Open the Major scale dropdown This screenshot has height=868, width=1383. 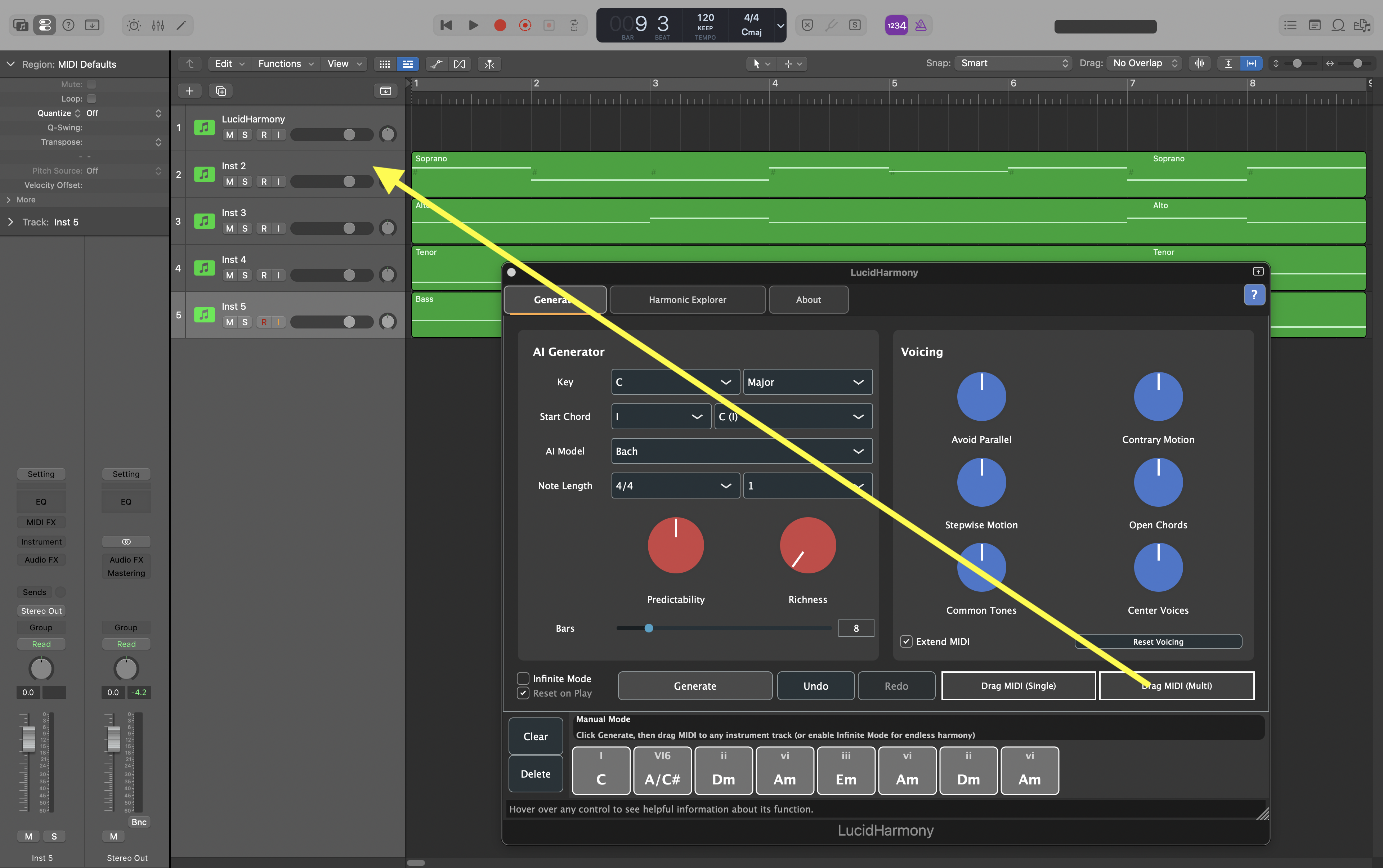point(807,382)
